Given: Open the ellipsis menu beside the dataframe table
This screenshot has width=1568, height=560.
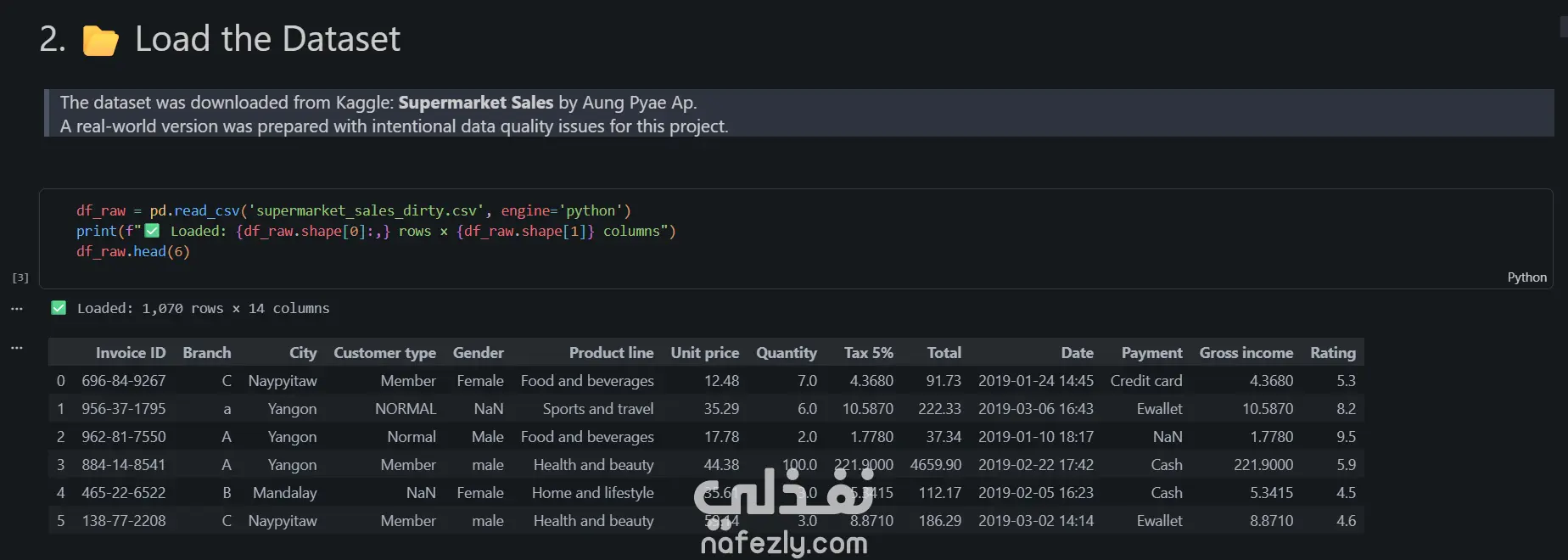Looking at the screenshot, I should click(x=17, y=348).
